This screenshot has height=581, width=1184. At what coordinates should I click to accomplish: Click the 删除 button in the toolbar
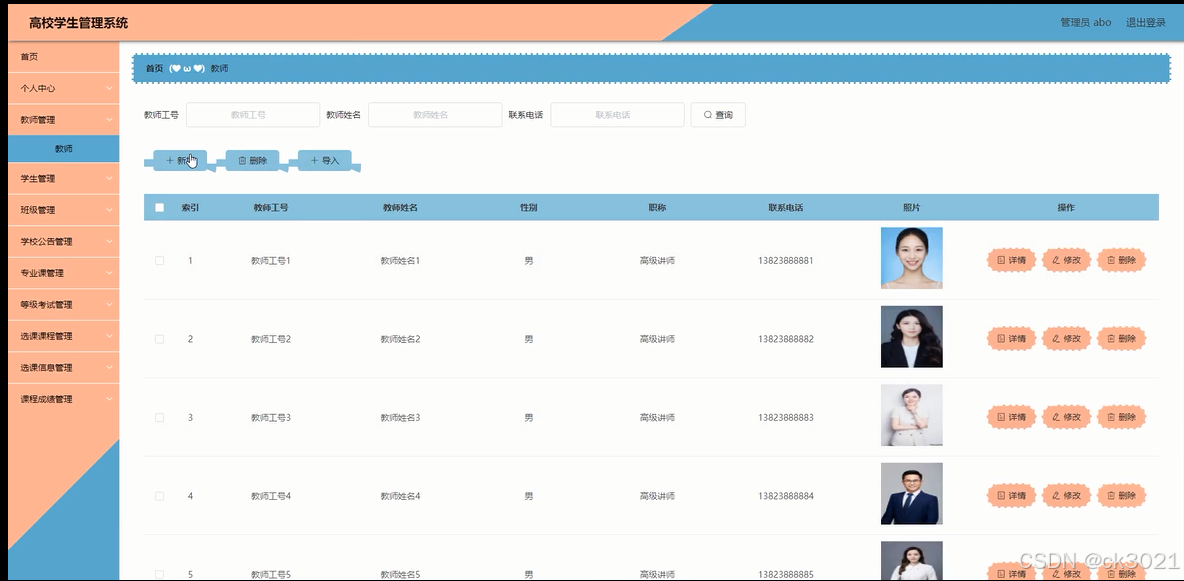click(252, 160)
